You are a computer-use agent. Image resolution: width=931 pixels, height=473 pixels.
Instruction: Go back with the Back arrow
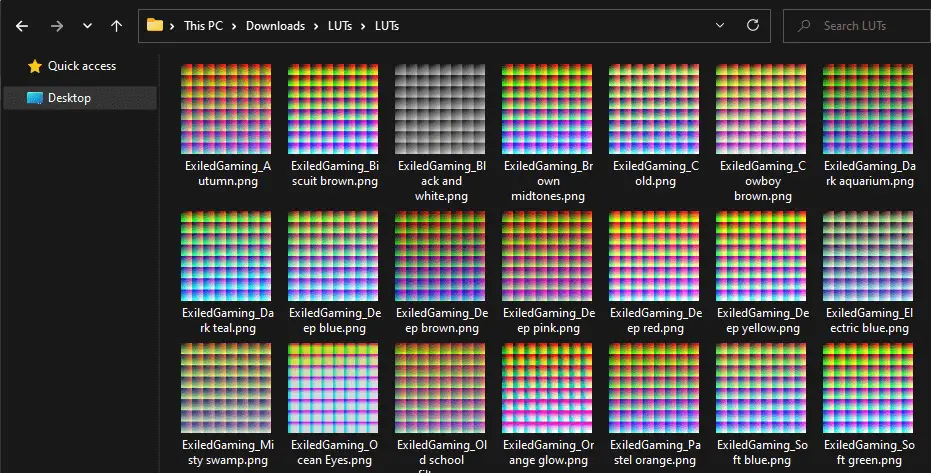tap(22, 26)
